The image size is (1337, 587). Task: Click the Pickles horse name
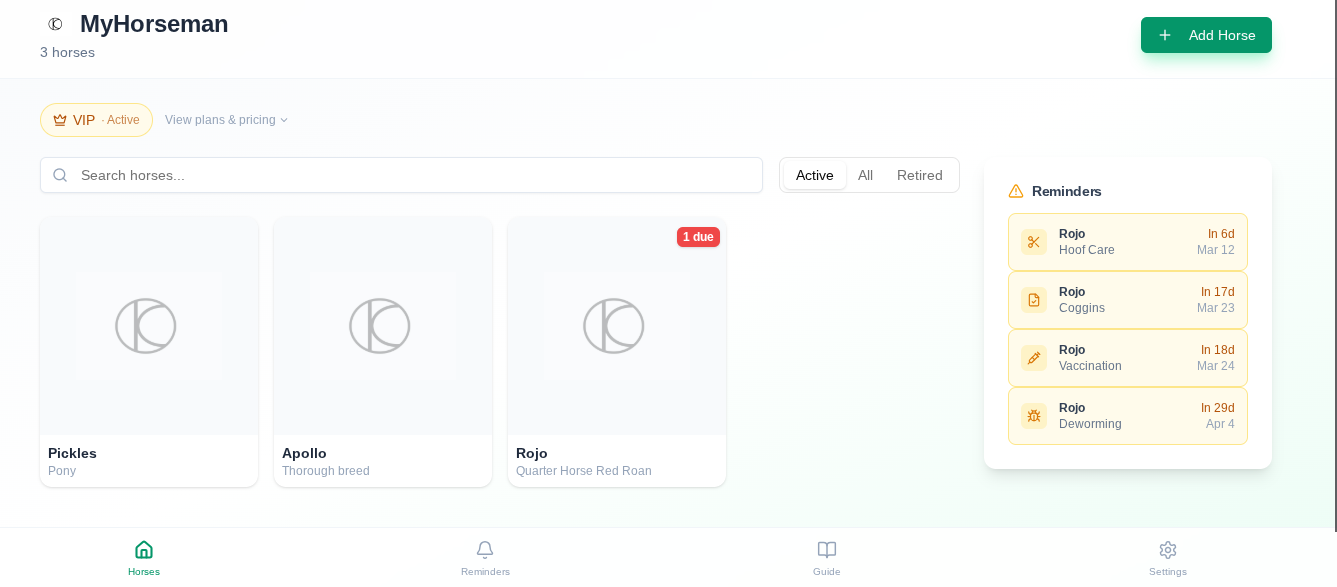click(72, 453)
